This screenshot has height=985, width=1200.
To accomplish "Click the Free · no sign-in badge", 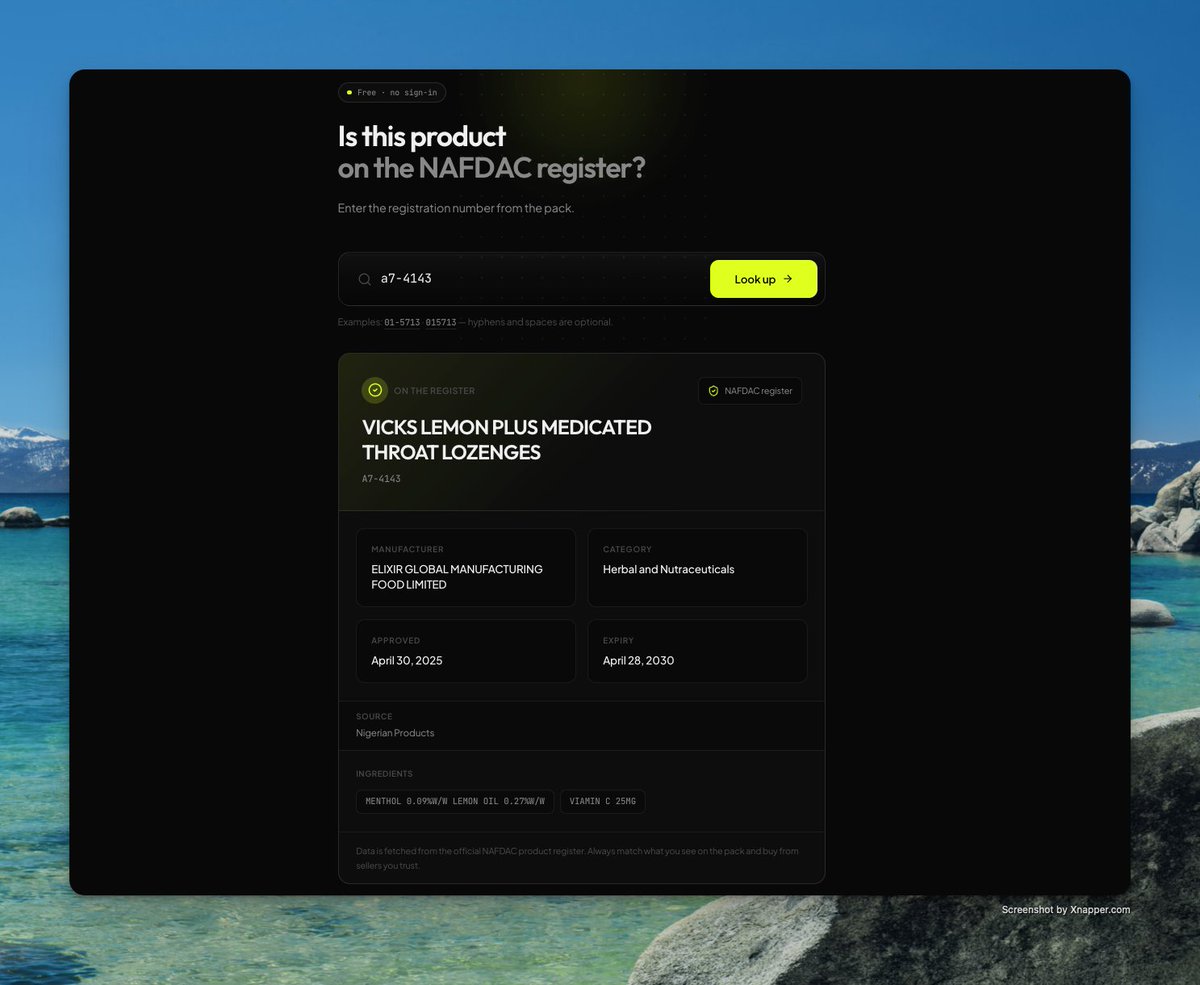I will 392,92.
